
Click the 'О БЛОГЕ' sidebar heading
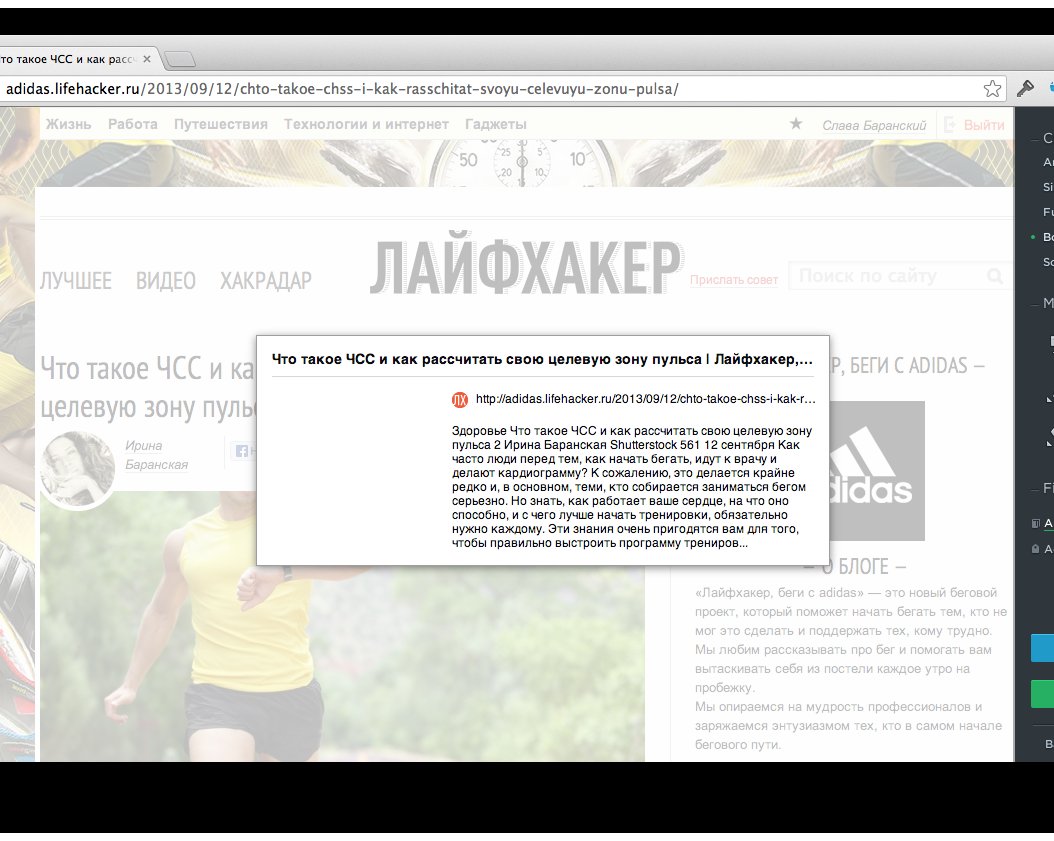pyautogui.click(x=855, y=567)
